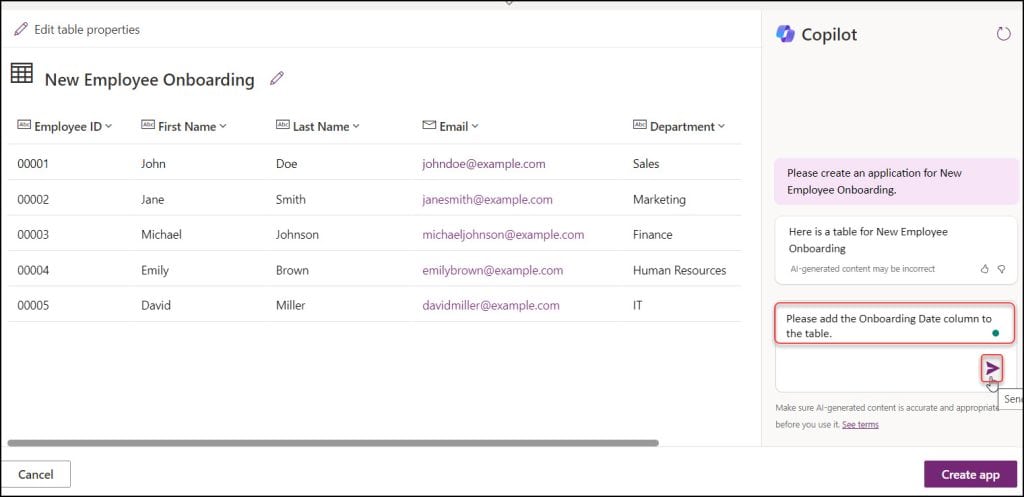Open the Last Name column dropdown

click(x=356, y=126)
